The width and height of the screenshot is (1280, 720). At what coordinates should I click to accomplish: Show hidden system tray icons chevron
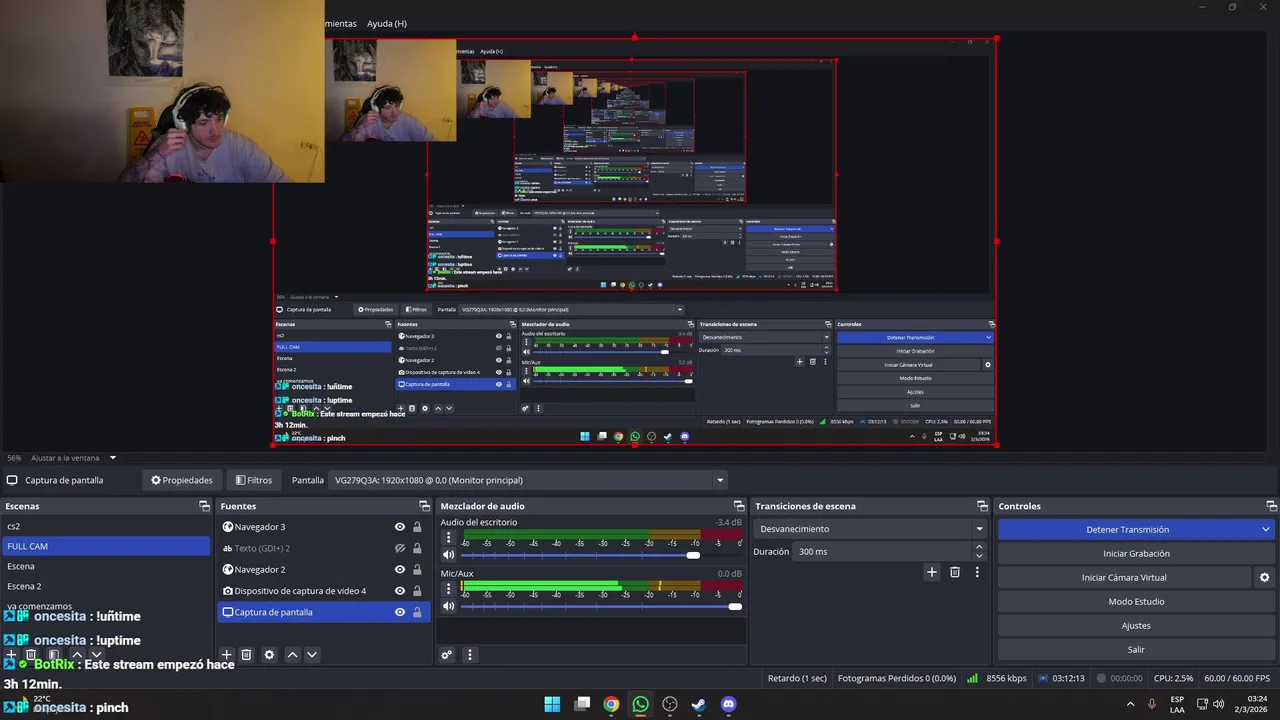pos(1131,704)
